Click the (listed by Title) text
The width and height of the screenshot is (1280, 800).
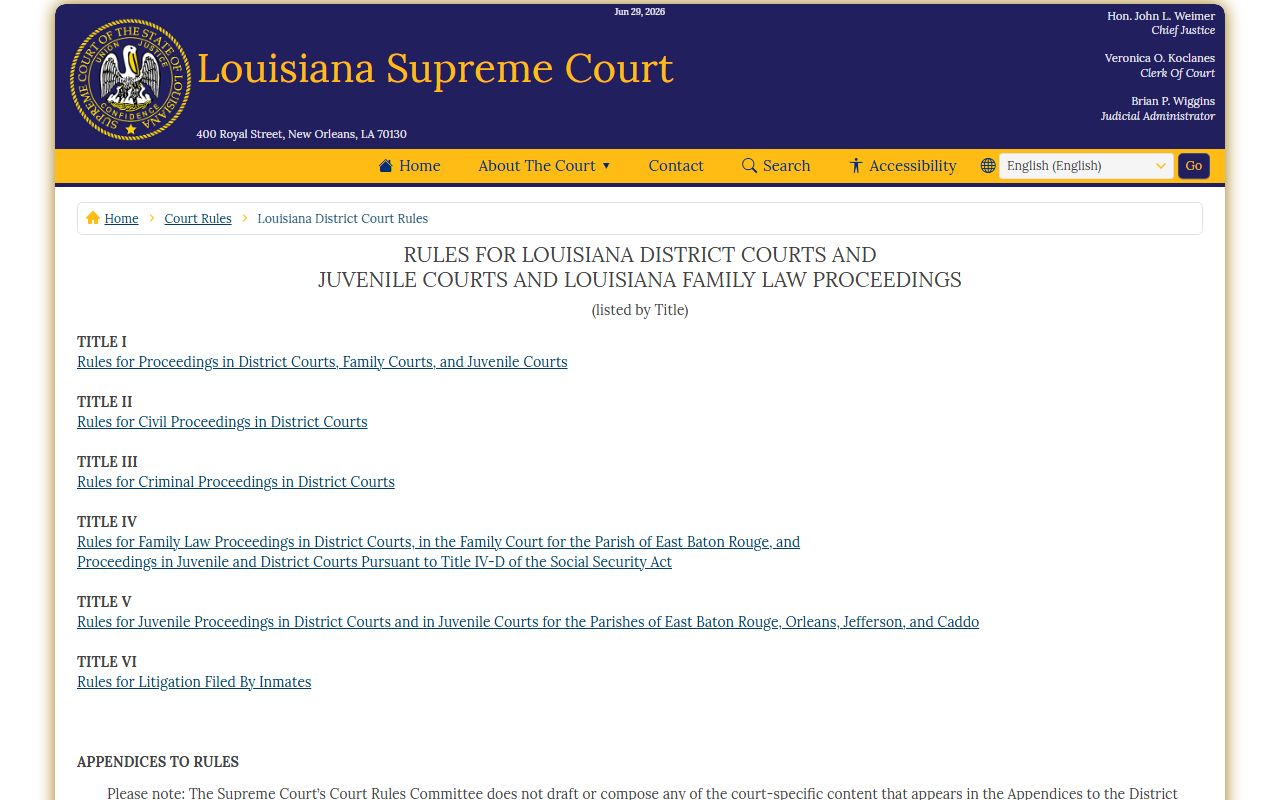click(640, 310)
